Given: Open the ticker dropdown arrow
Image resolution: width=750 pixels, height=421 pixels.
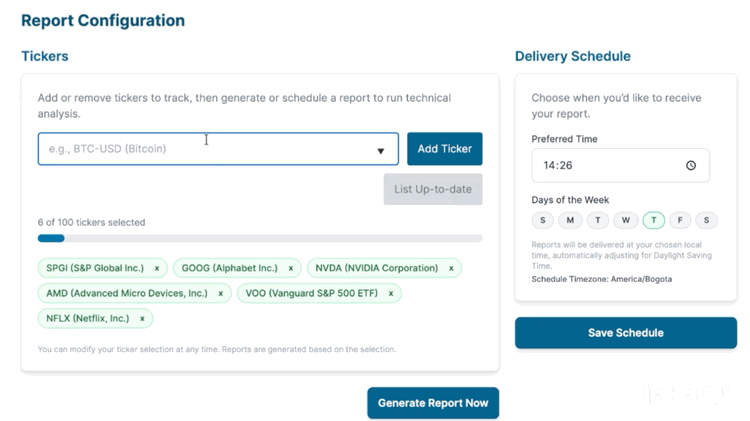Looking at the screenshot, I should click(380, 151).
